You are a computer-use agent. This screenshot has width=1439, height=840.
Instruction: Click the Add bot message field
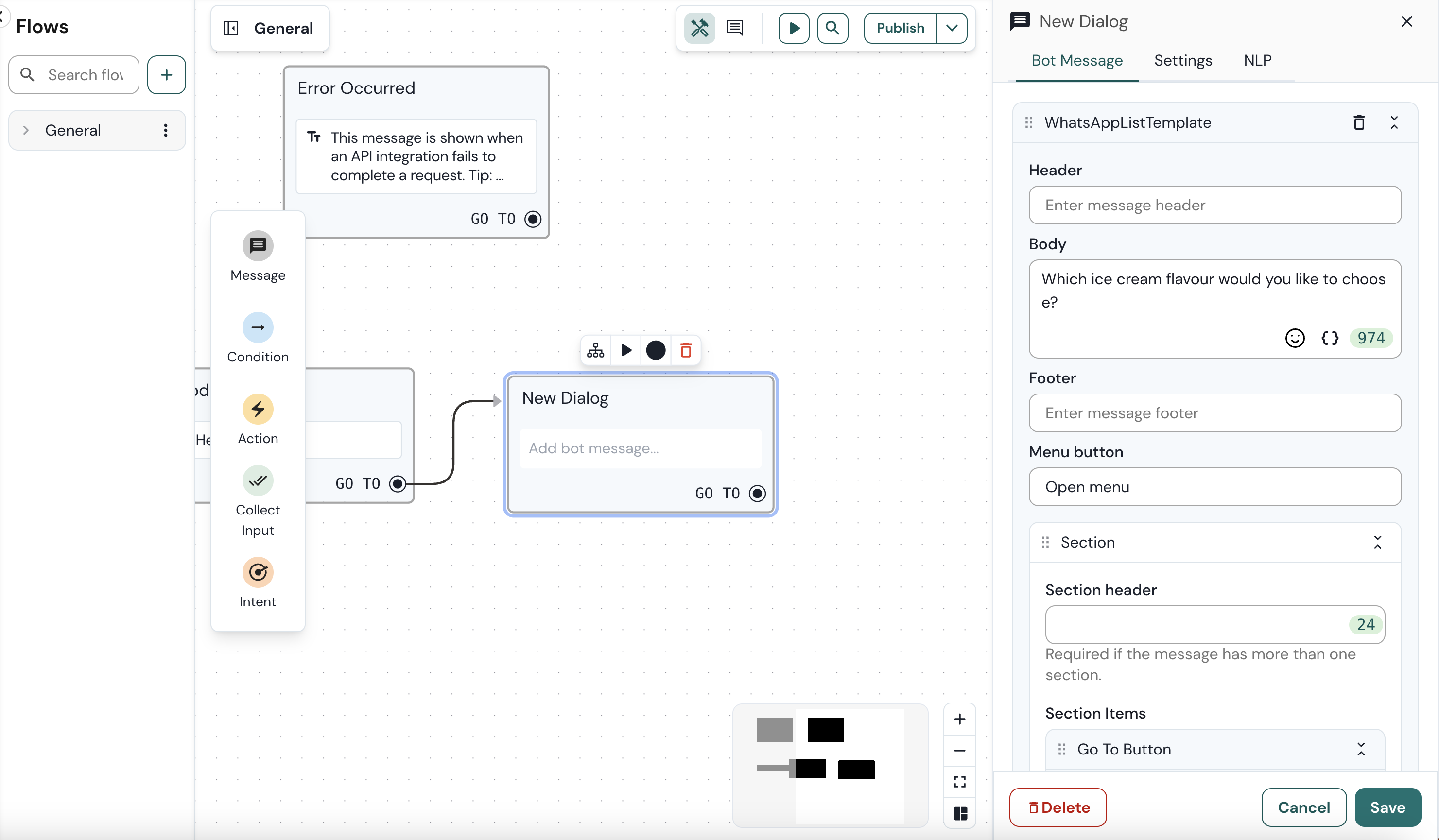coord(641,449)
